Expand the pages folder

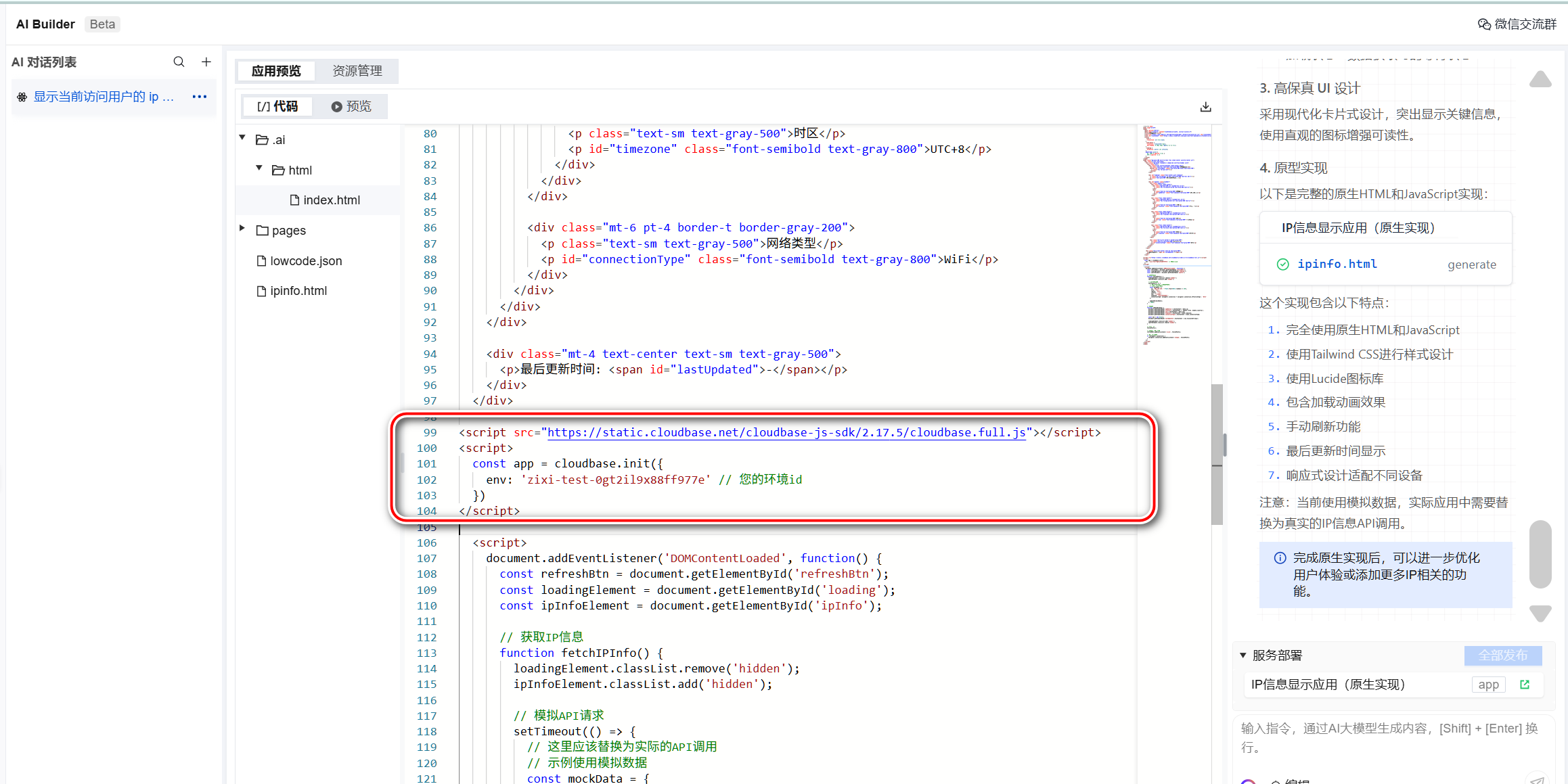(x=242, y=229)
